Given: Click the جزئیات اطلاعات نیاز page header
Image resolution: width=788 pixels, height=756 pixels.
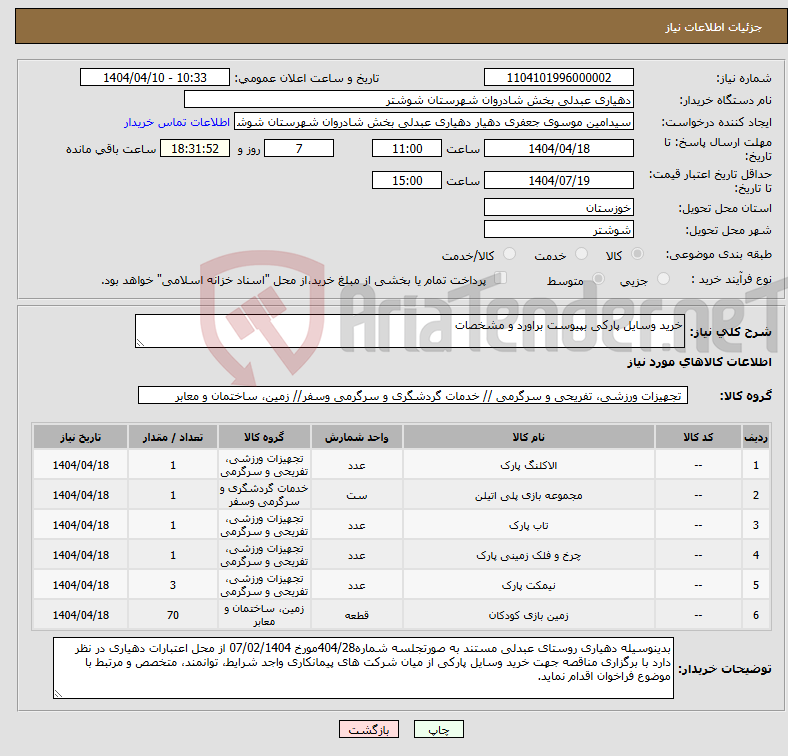Looking at the screenshot, I should pyautogui.click(x=713, y=27).
